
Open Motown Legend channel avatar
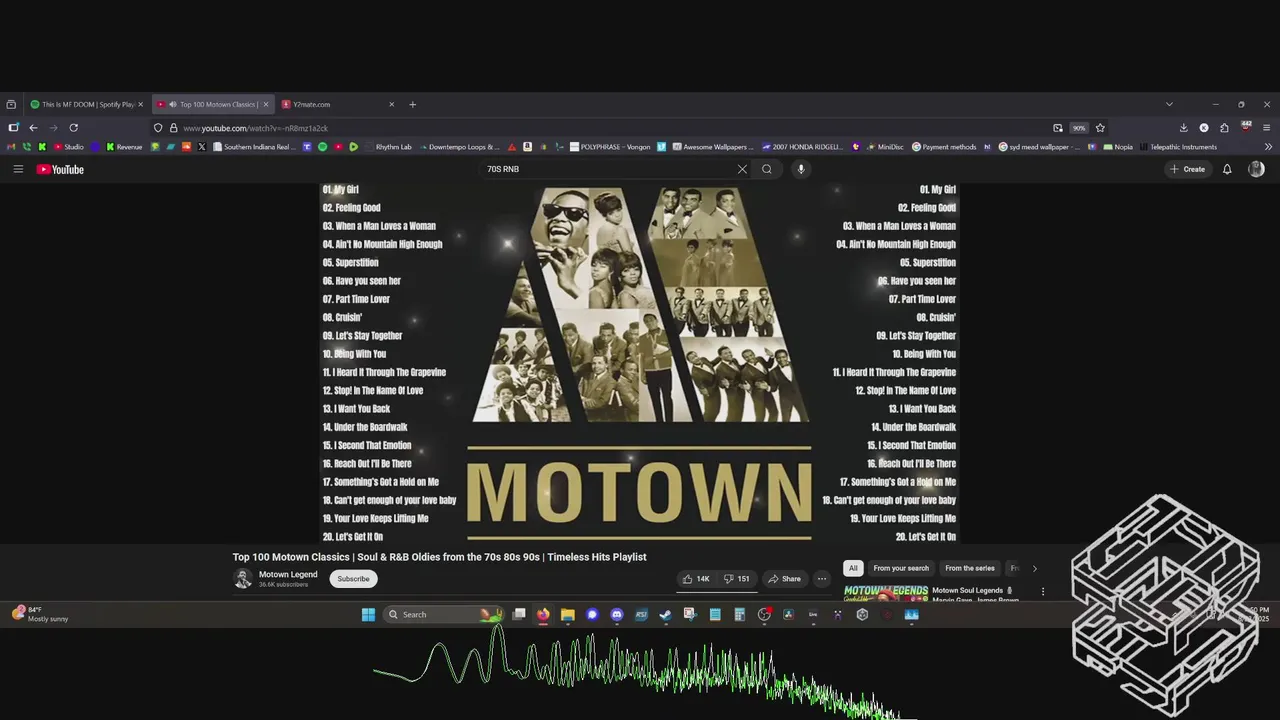pyautogui.click(x=242, y=579)
